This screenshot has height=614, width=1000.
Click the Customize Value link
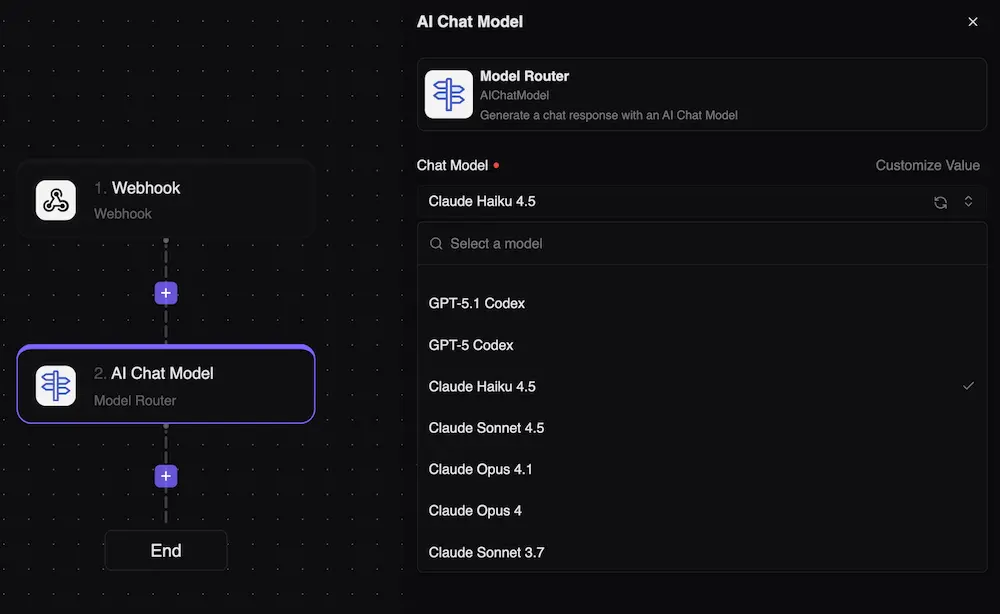coord(927,165)
